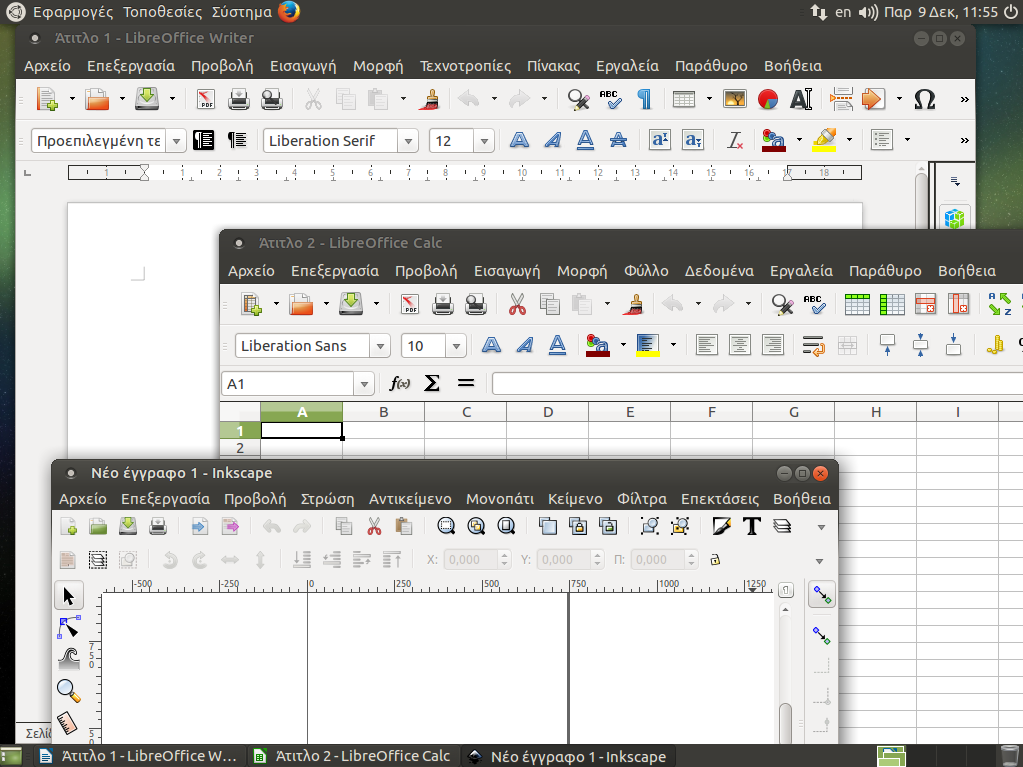Pick the Inkscape Zoom magnifier tool
This screenshot has width=1023, height=767.
[68, 689]
